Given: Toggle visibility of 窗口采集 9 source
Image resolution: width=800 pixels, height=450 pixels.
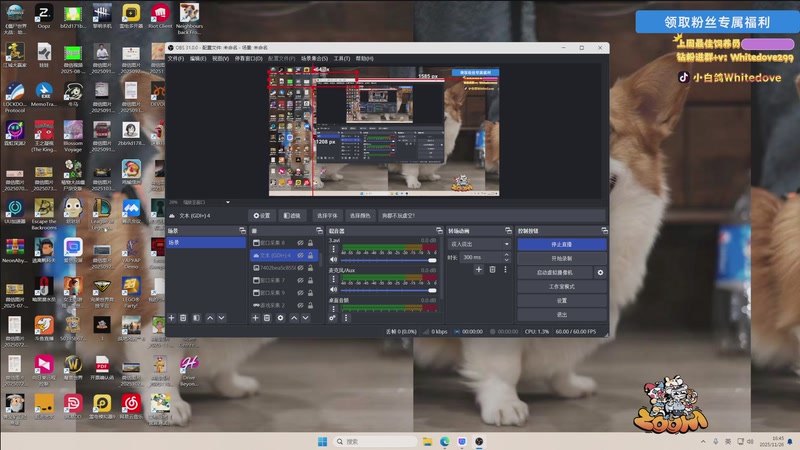Looking at the screenshot, I should (x=301, y=293).
